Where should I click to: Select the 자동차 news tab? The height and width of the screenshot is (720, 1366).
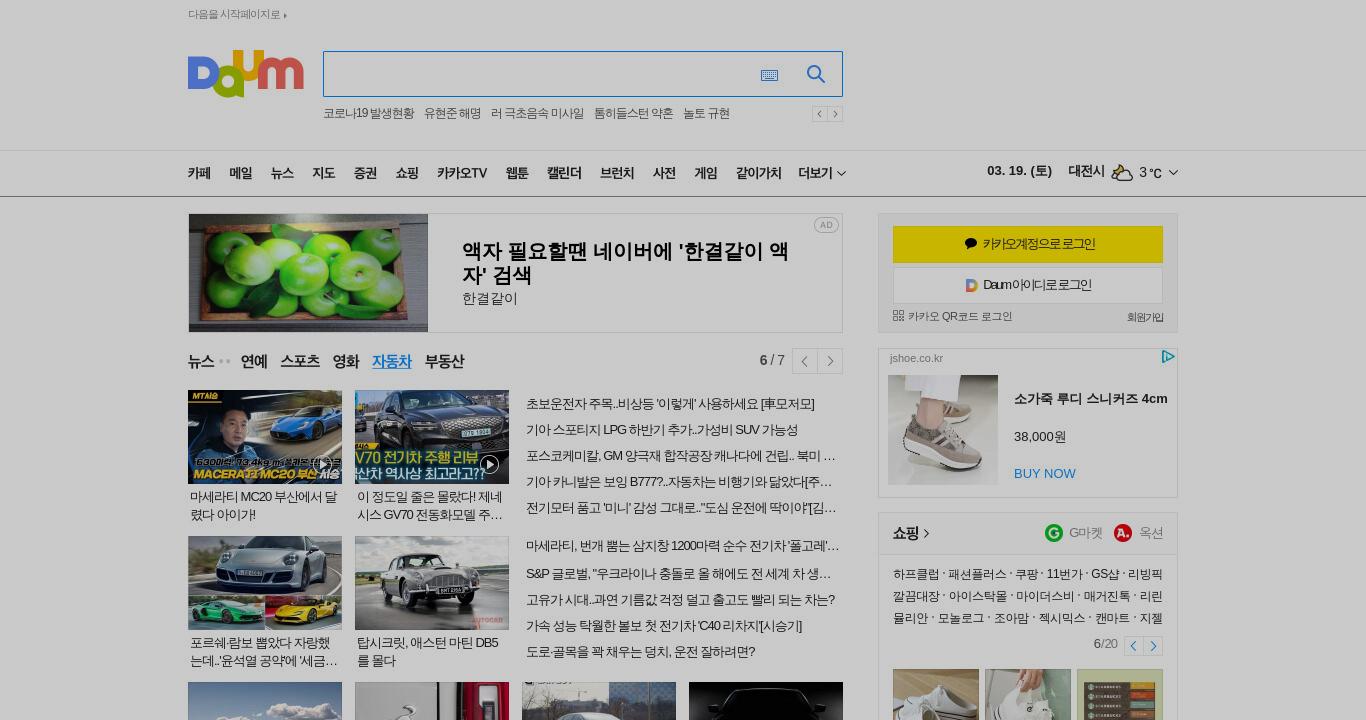click(x=392, y=361)
